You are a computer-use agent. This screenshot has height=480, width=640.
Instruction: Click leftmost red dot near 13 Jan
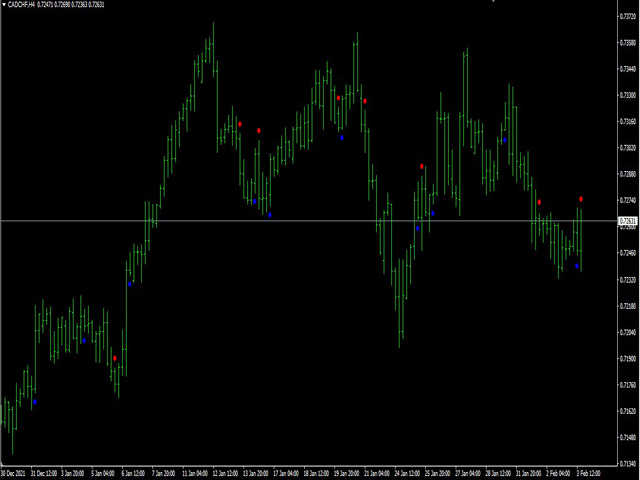coord(240,124)
